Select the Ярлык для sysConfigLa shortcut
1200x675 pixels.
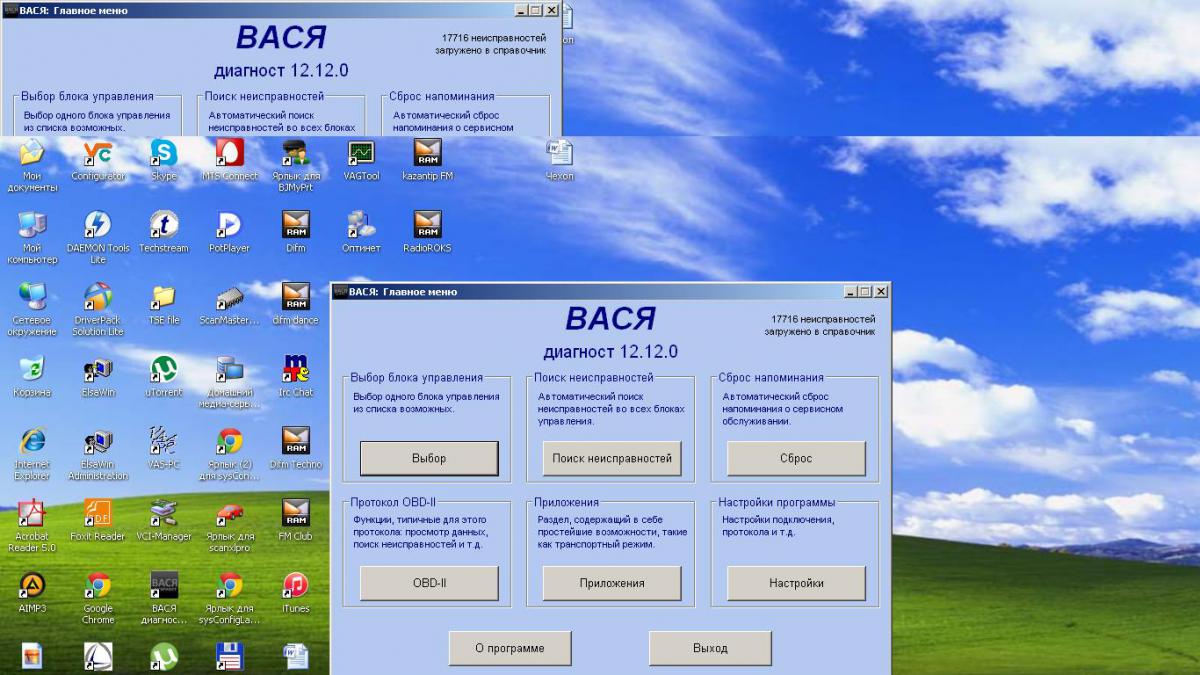click(x=230, y=597)
